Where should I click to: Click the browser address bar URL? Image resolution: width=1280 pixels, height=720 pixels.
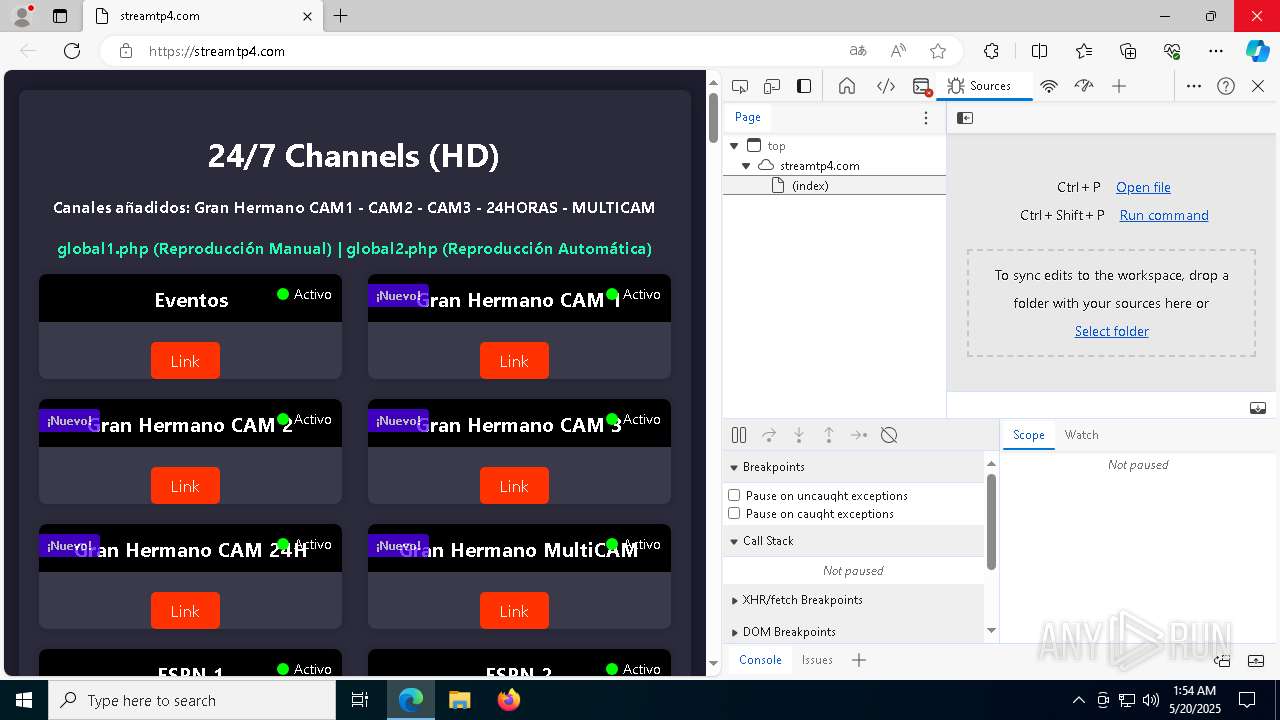217,51
